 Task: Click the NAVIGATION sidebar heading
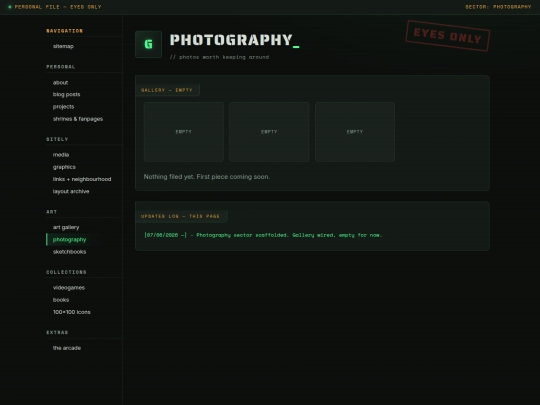click(x=64, y=31)
